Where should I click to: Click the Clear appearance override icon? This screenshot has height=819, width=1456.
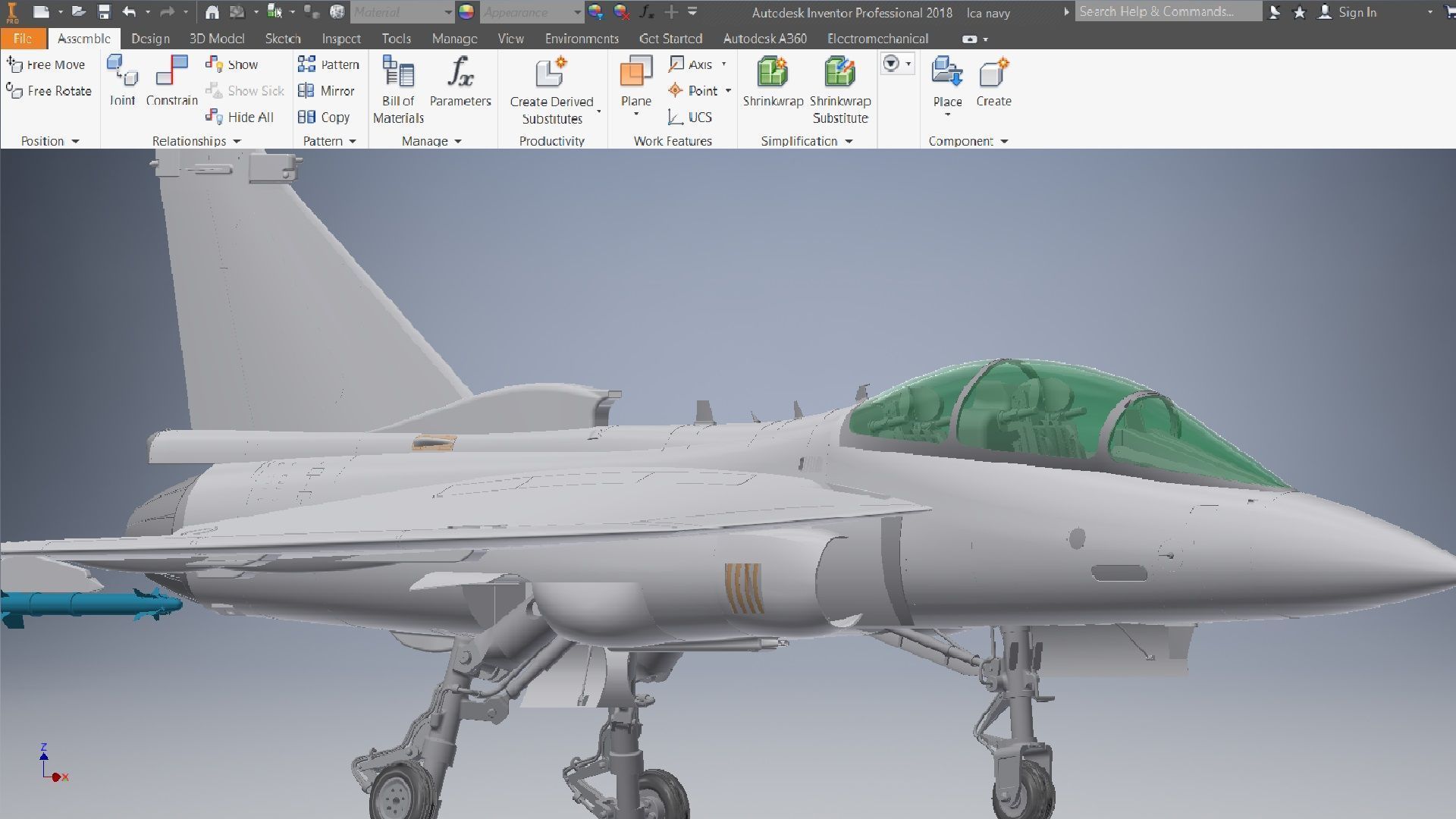pos(622,12)
